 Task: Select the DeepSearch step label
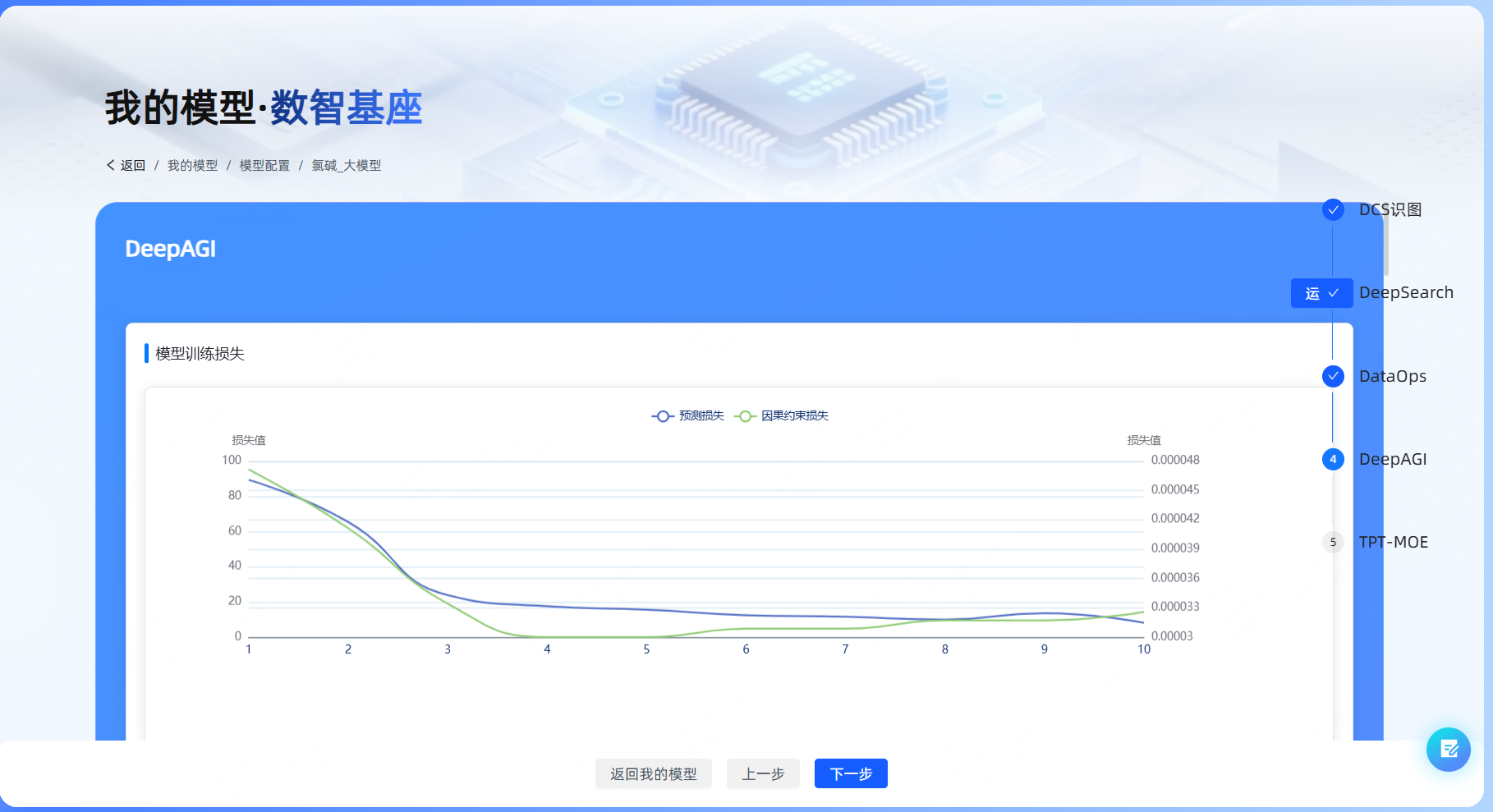tap(1406, 292)
